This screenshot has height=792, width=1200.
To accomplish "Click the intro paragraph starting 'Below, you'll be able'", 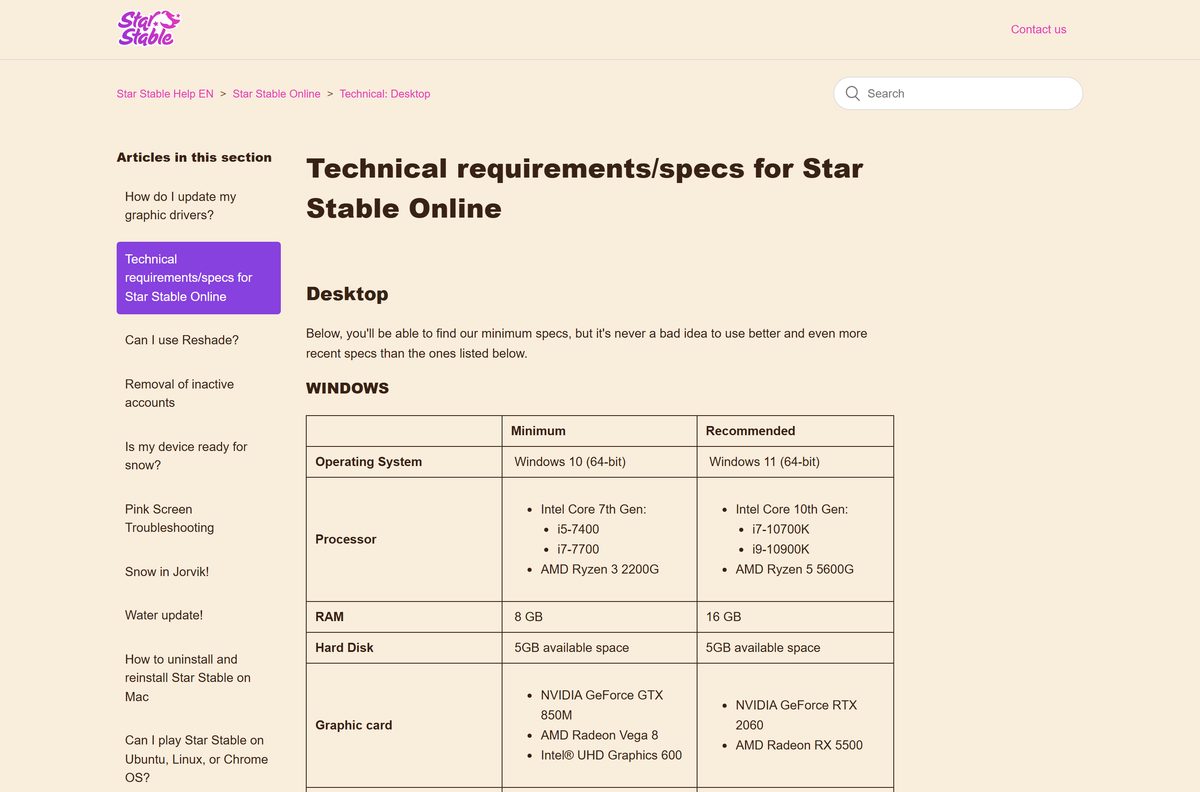I will [x=587, y=343].
